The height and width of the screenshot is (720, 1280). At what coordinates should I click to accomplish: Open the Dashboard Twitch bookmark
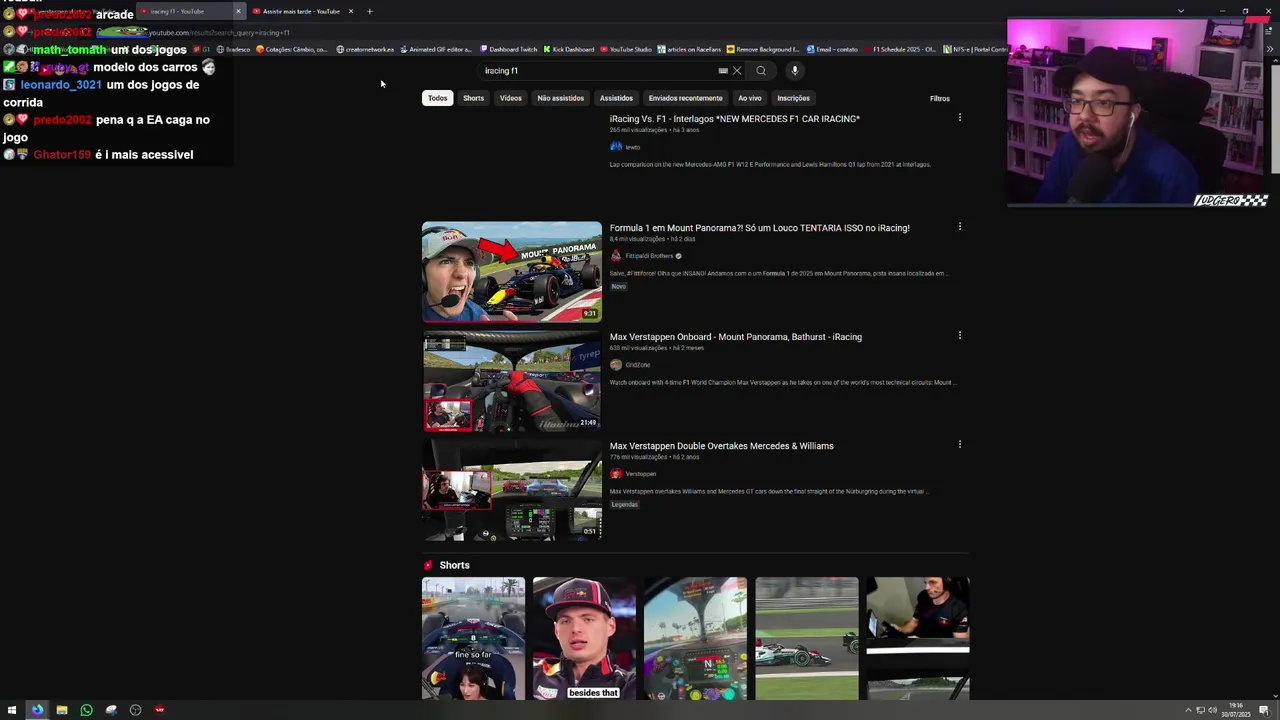click(508, 49)
